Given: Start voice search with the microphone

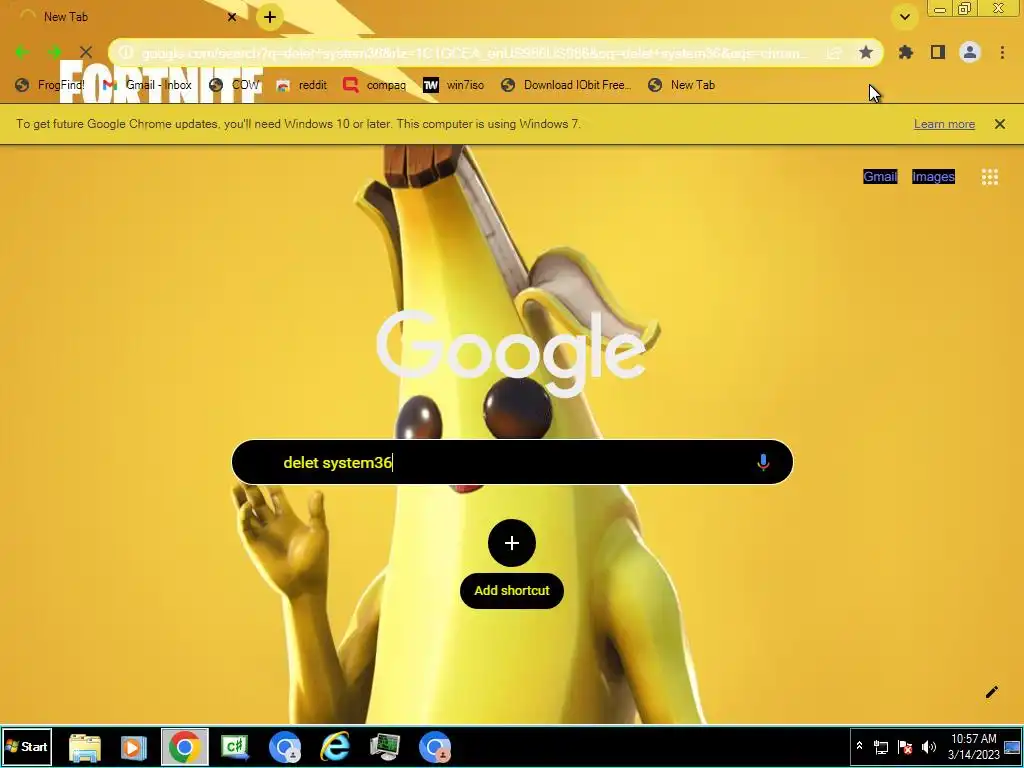Looking at the screenshot, I should [763, 462].
